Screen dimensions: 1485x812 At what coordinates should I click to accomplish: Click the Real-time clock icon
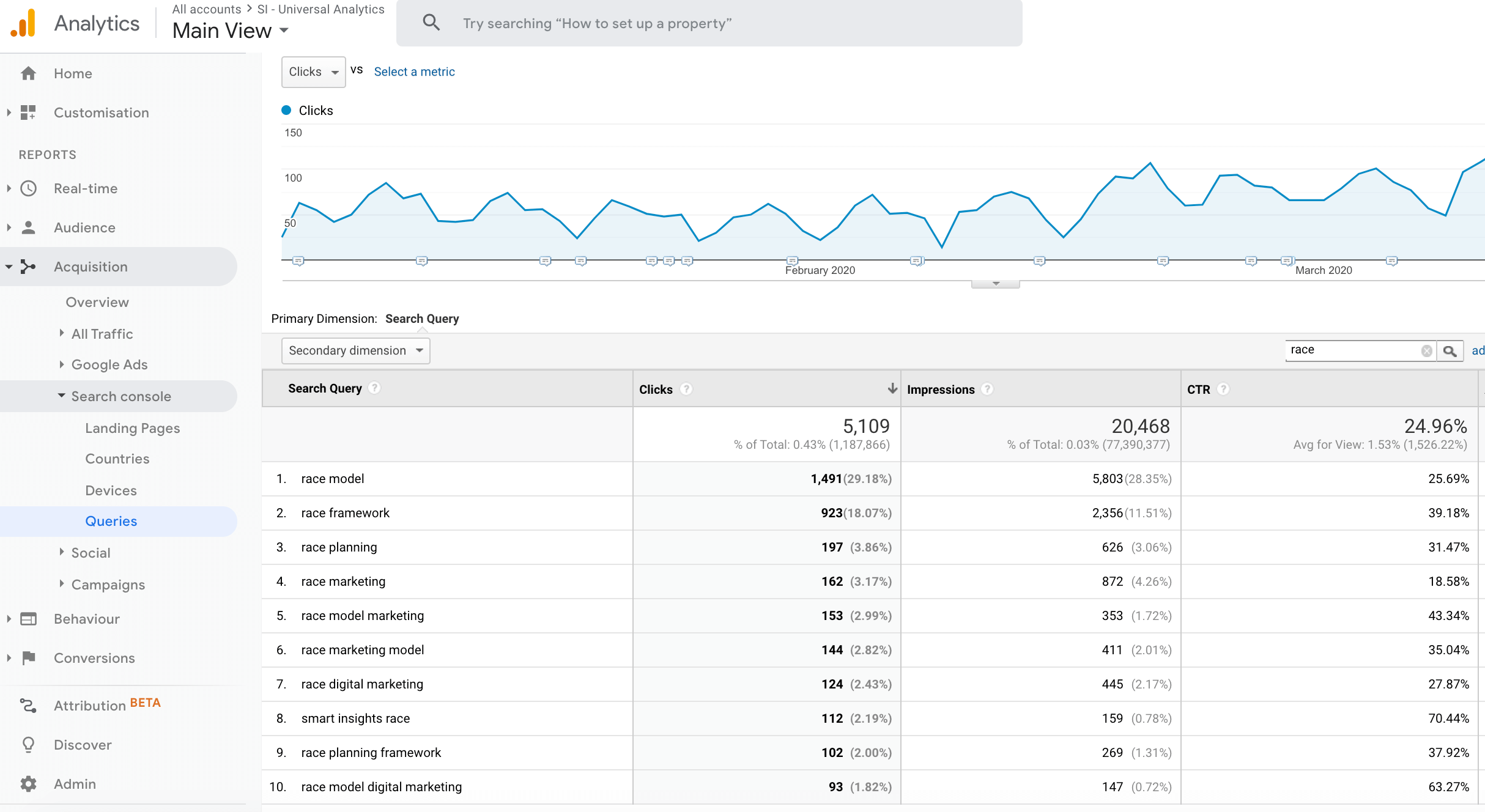28,188
